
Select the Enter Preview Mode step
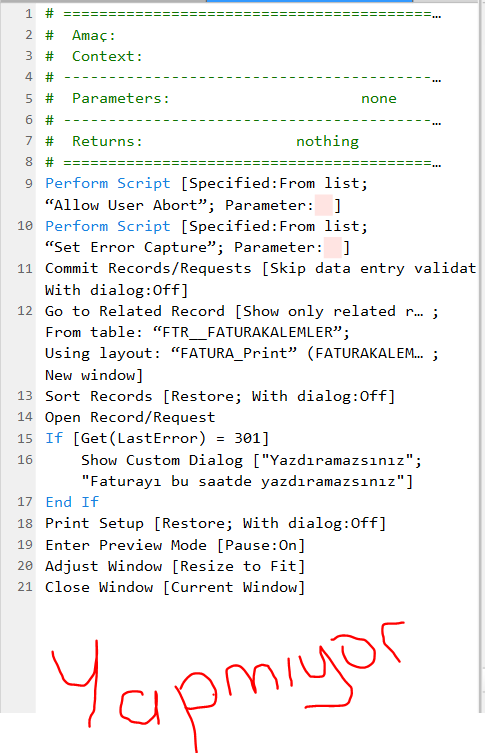pos(175,545)
